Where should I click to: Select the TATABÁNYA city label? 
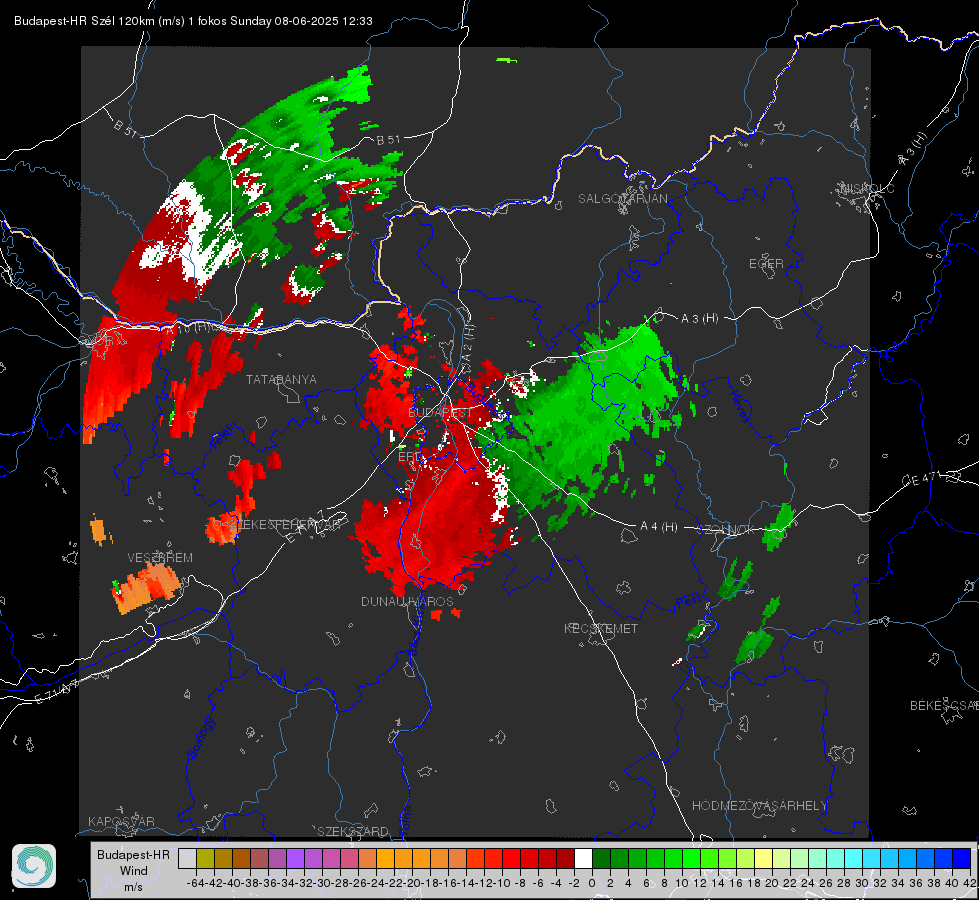point(281,379)
